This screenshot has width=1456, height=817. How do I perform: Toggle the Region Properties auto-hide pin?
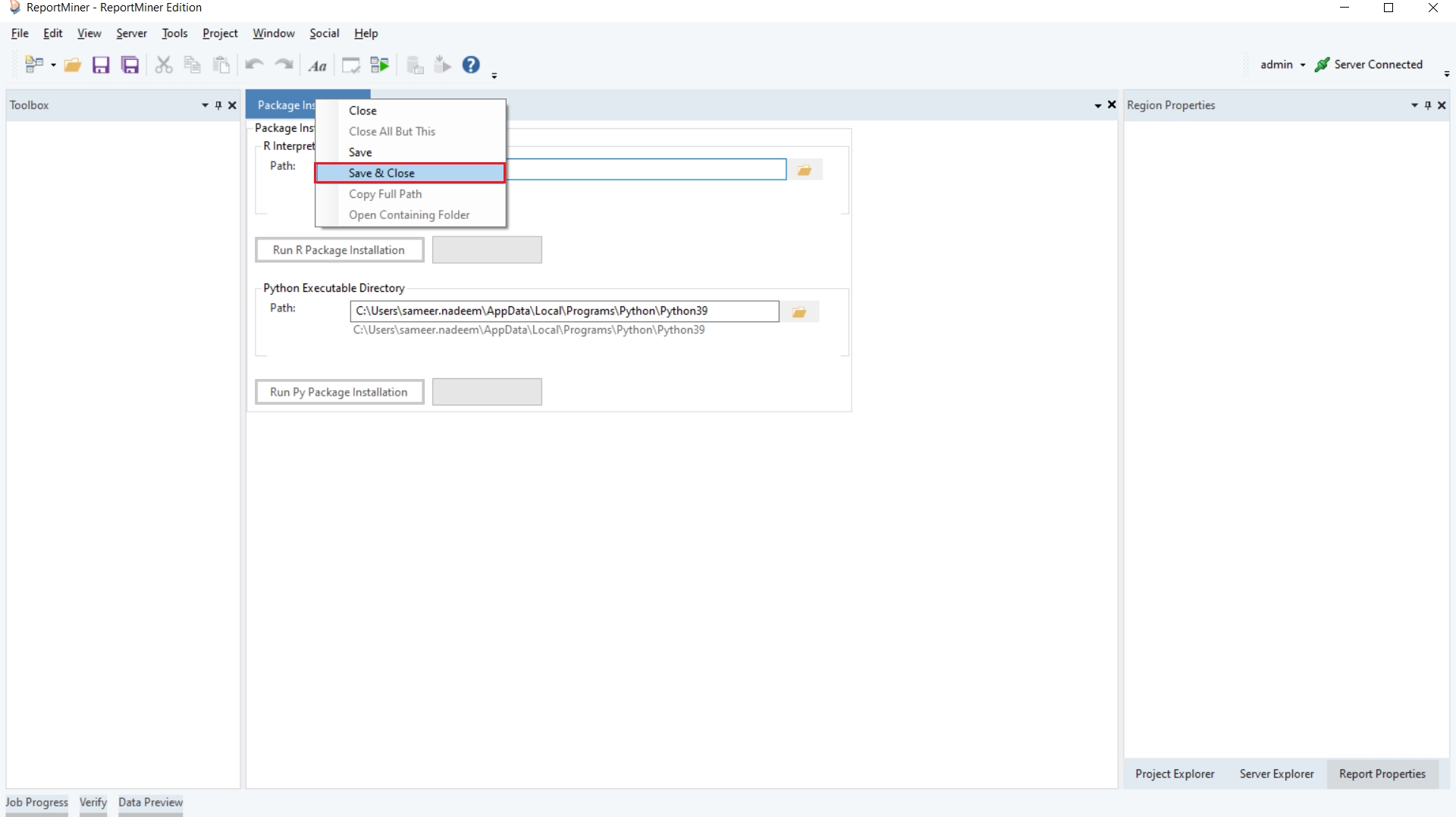click(x=1428, y=105)
